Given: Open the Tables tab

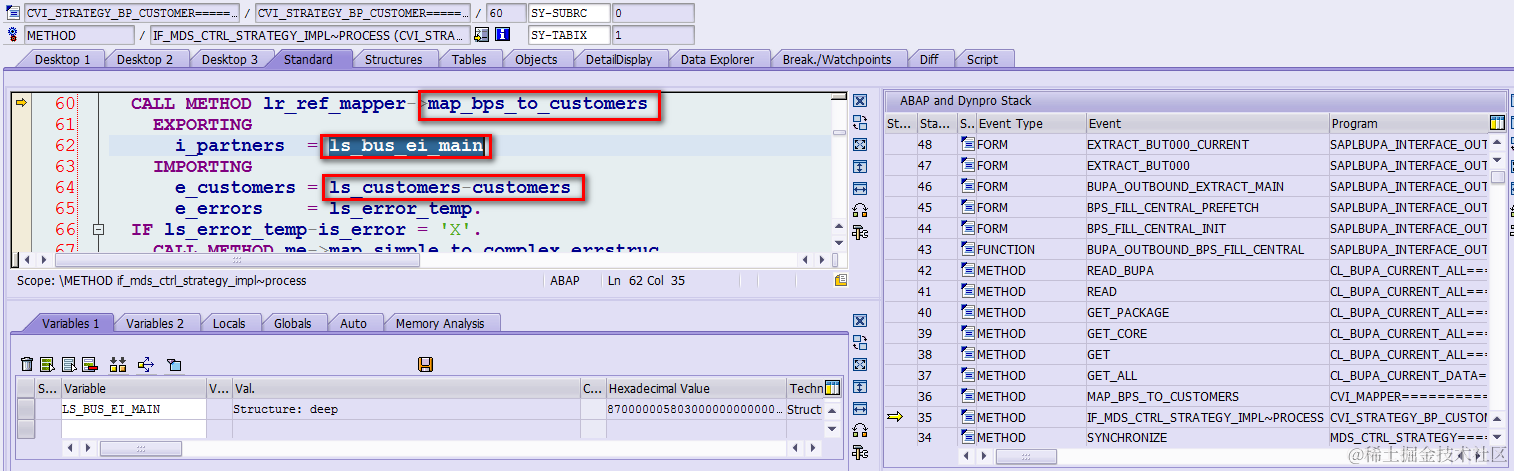Looking at the screenshot, I should 469,59.
